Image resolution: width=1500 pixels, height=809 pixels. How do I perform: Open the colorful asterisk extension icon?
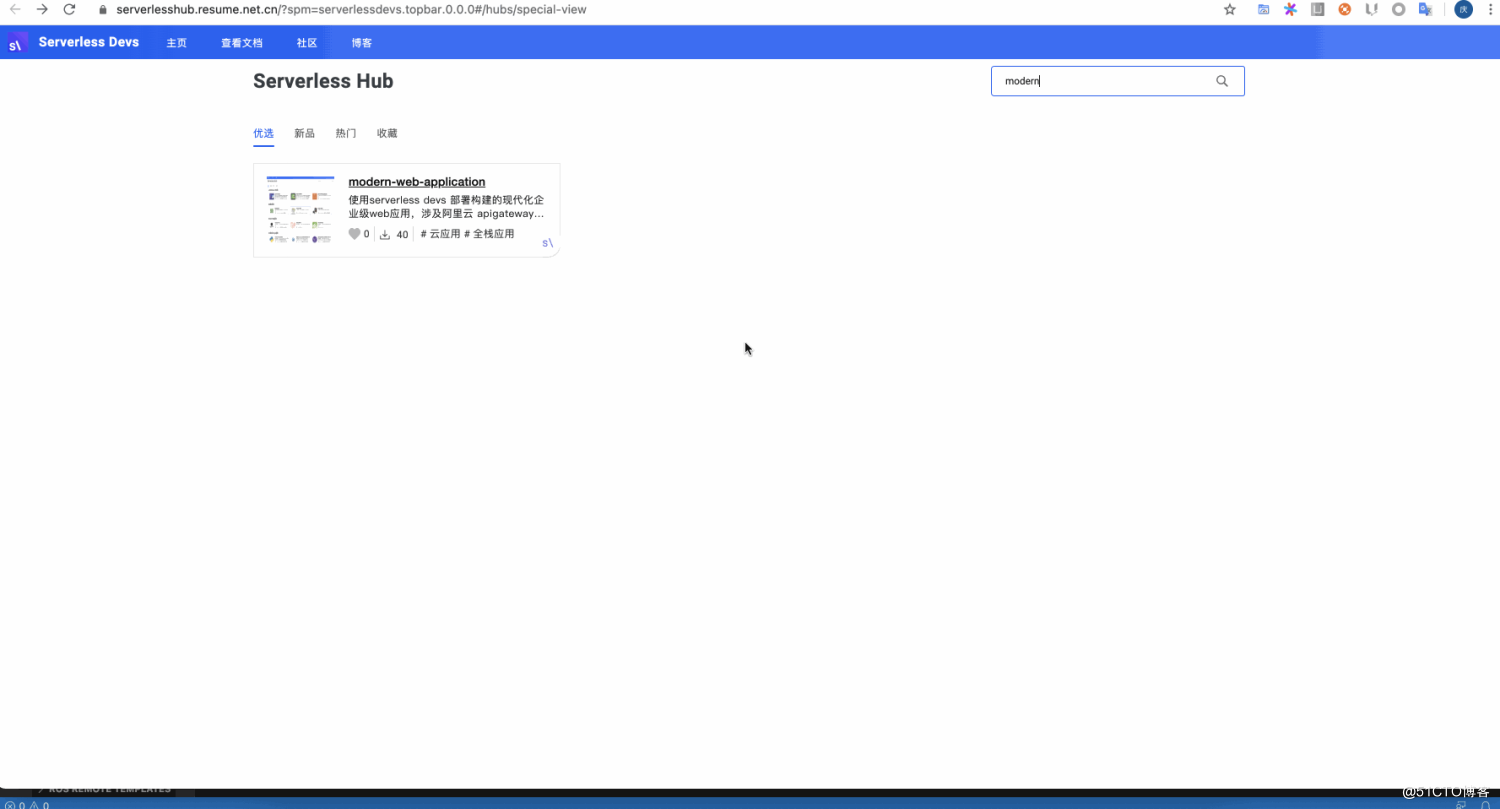1290,9
